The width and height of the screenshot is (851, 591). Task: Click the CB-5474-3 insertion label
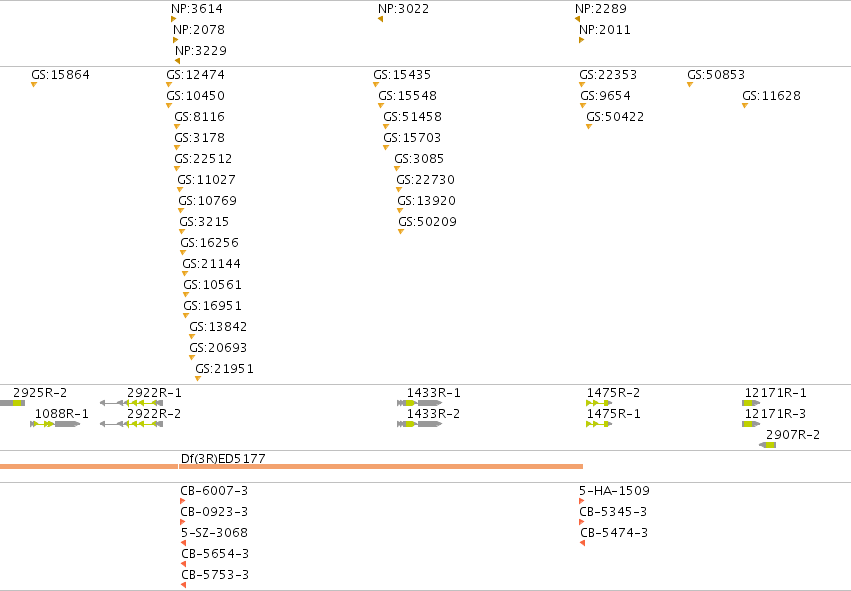[614, 533]
